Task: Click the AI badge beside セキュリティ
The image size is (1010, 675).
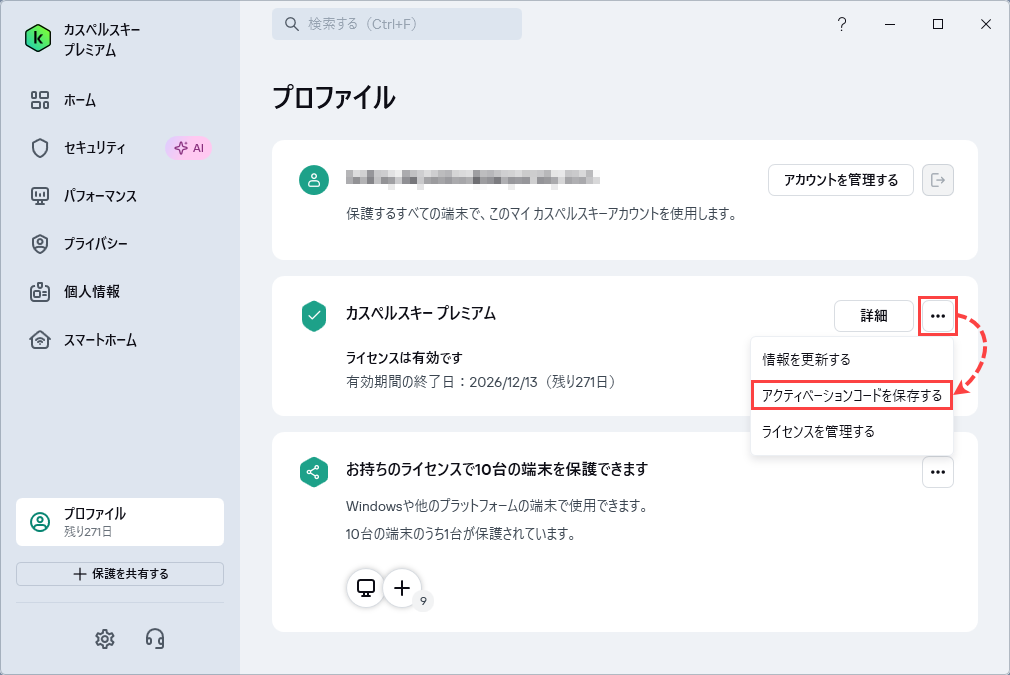Action: [x=189, y=148]
